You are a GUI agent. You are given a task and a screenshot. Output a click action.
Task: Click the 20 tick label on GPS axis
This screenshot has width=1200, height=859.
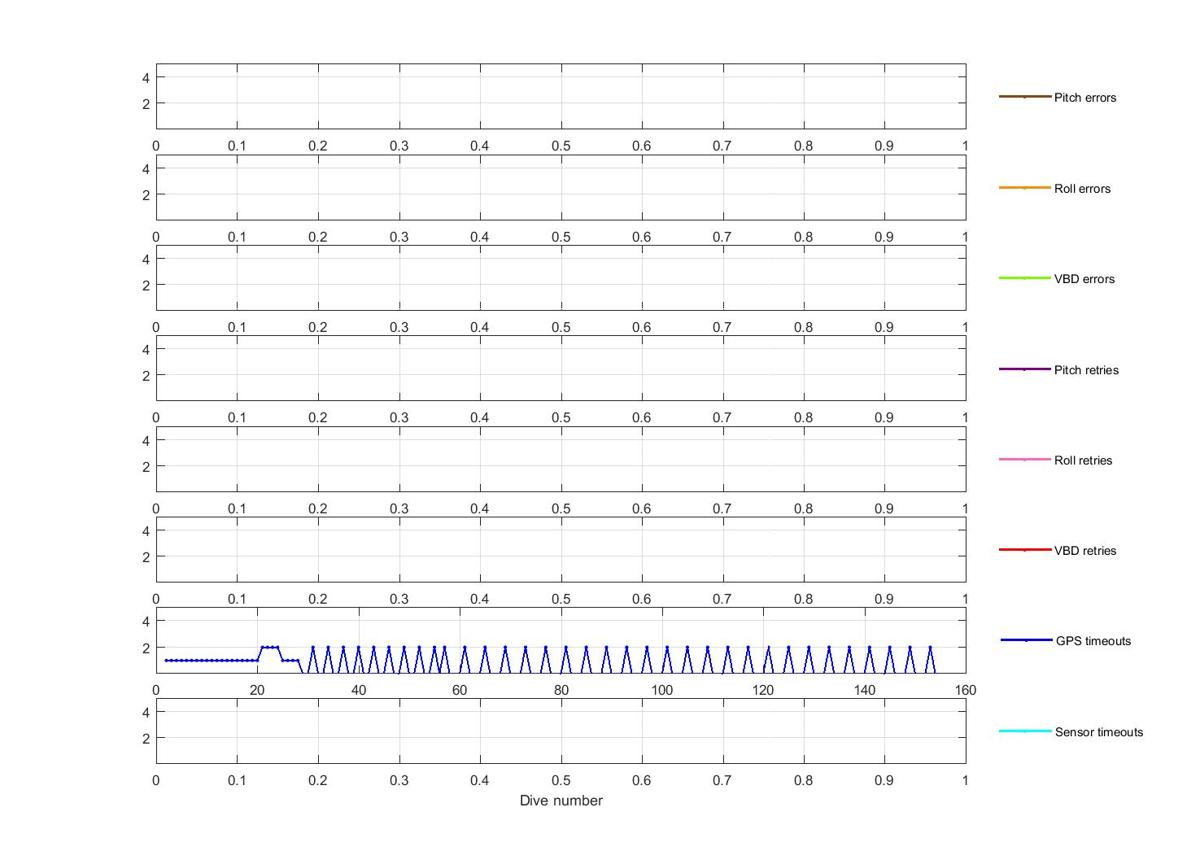(x=257, y=690)
